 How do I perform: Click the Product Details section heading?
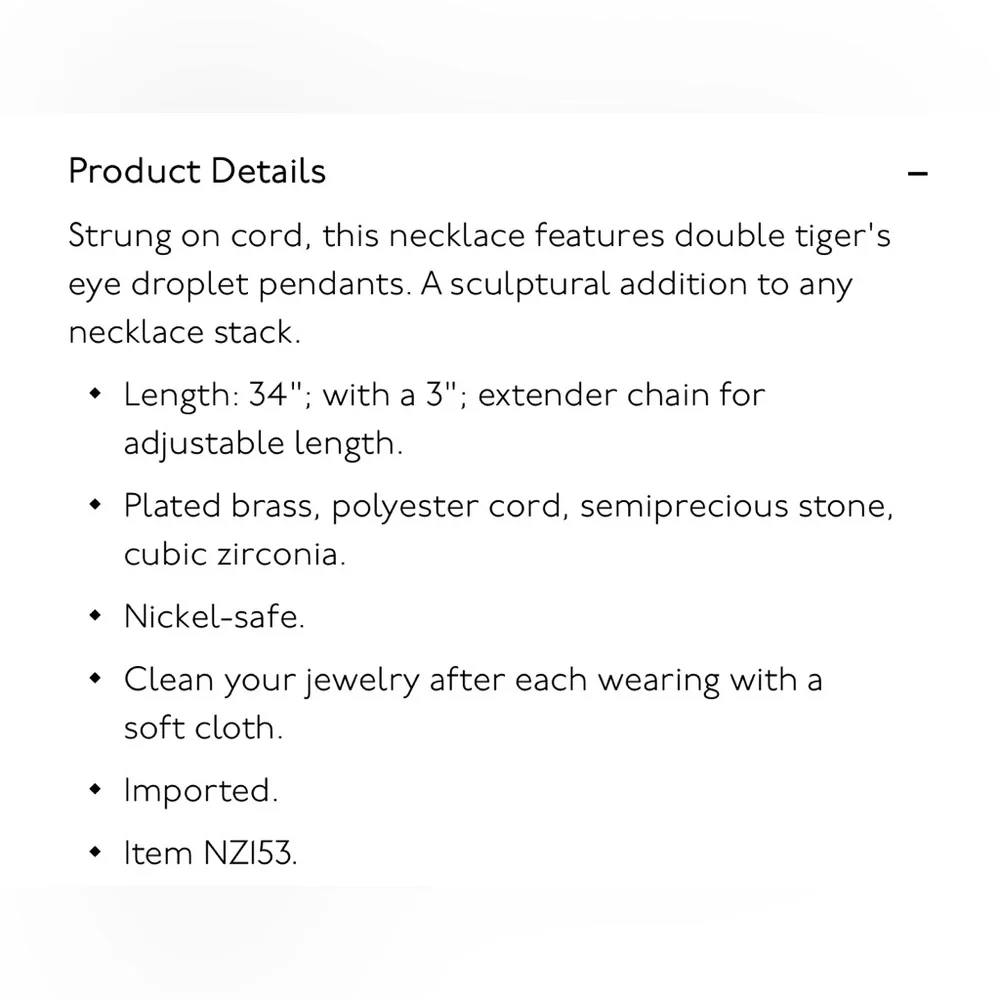(x=197, y=172)
